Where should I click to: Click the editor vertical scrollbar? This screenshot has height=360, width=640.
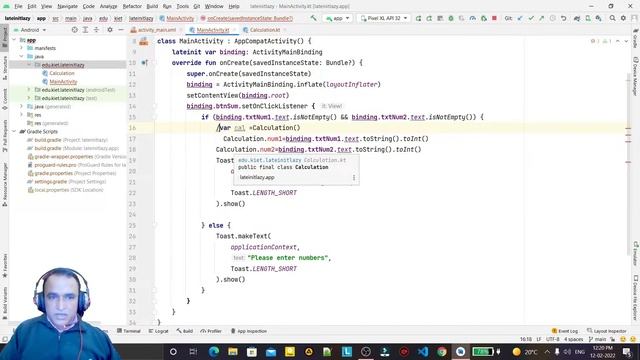pyautogui.click(x=628, y=163)
